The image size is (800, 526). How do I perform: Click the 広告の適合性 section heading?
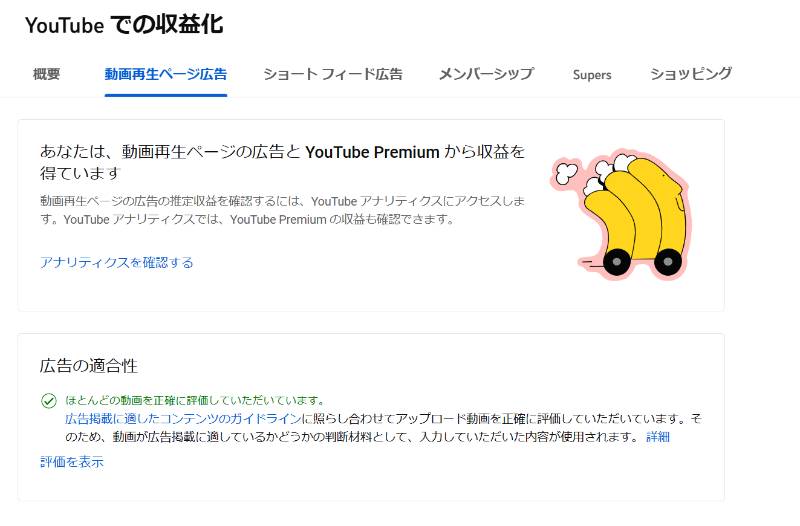pos(89,366)
